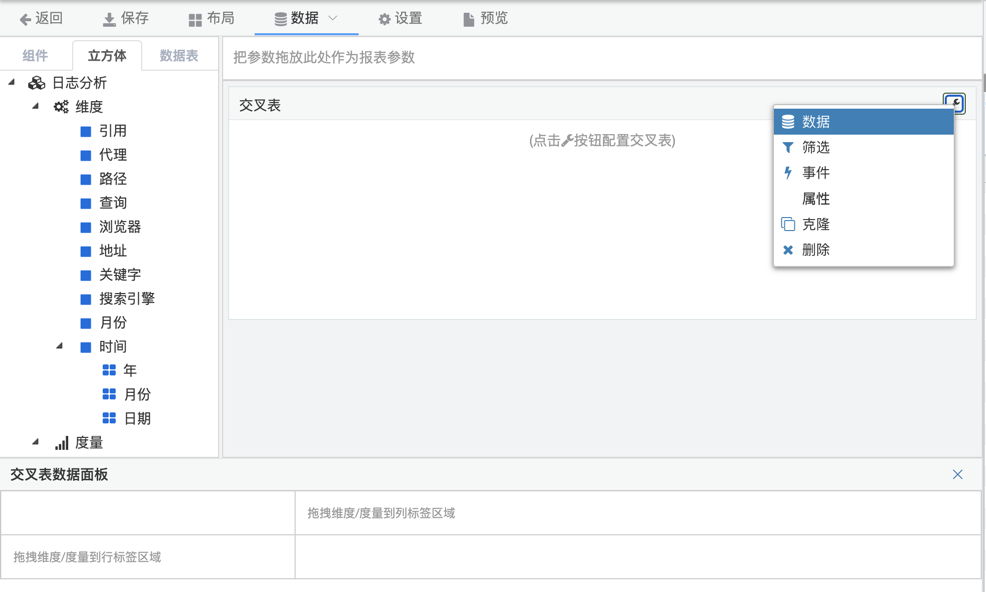Viewport: 986px width, 592px height.
Task: Click the wrench configure icon on crosstab
Action: 953,103
